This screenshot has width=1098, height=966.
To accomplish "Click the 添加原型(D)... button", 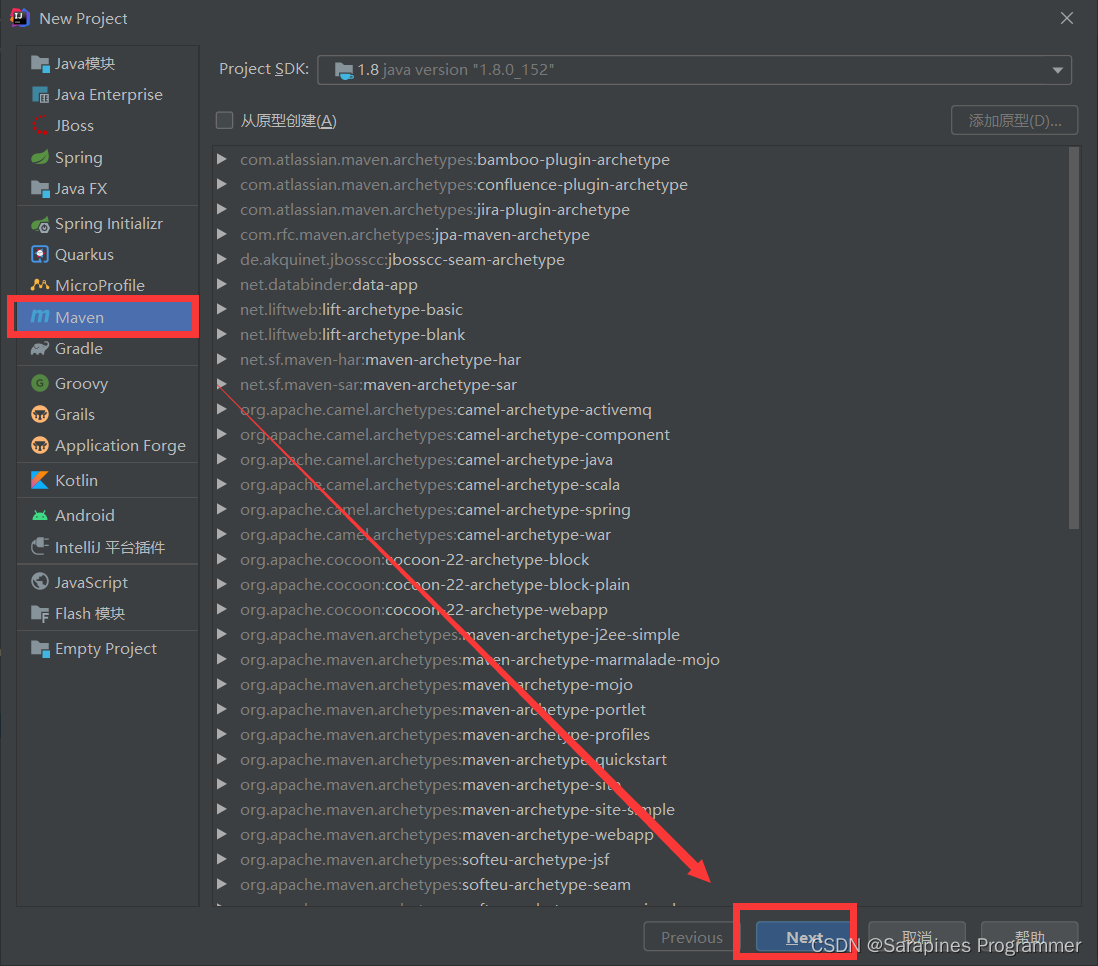I will [x=1014, y=120].
